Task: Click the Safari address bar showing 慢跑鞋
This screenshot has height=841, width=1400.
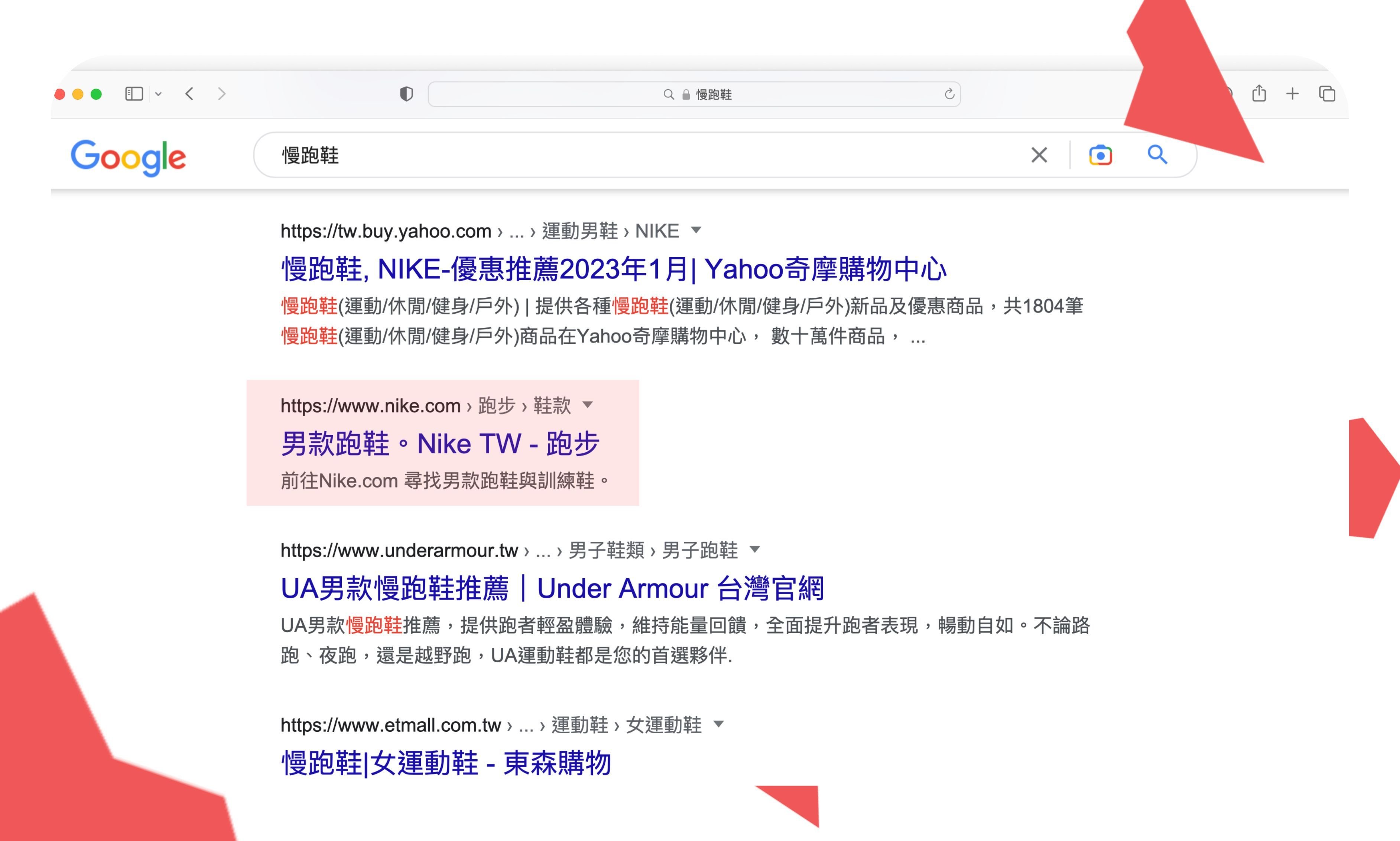Action: point(694,94)
